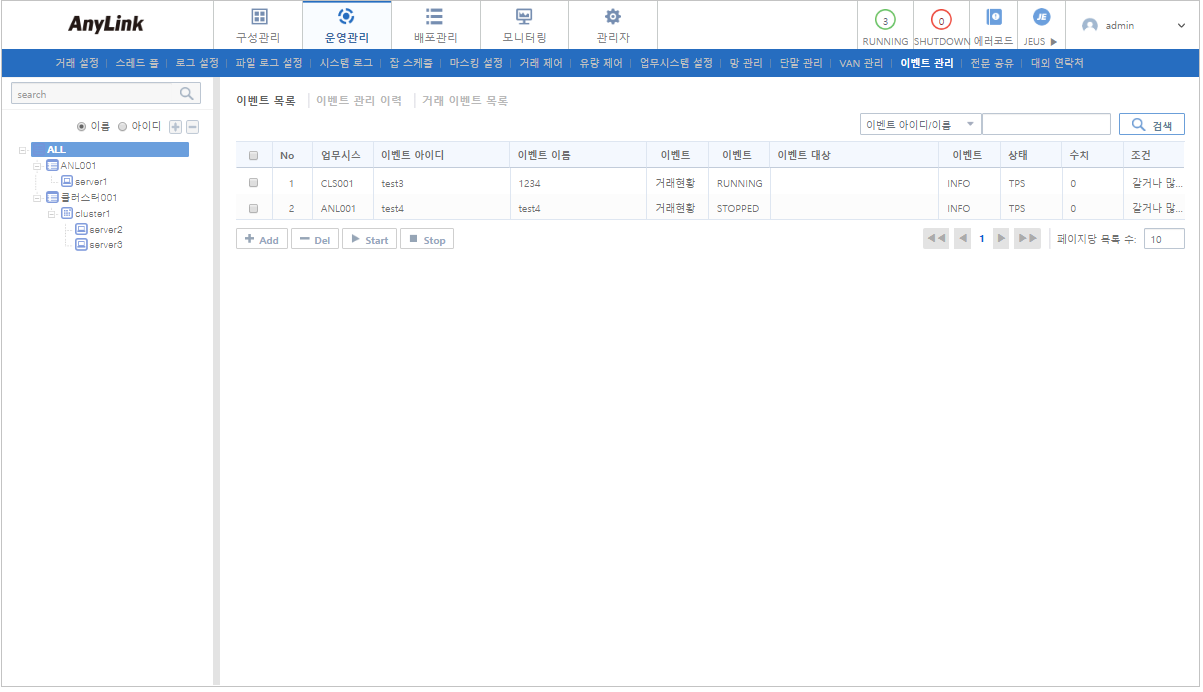This screenshot has width=1203, height=692.
Task: Expand the admin user menu
Action: click(x=1180, y=26)
